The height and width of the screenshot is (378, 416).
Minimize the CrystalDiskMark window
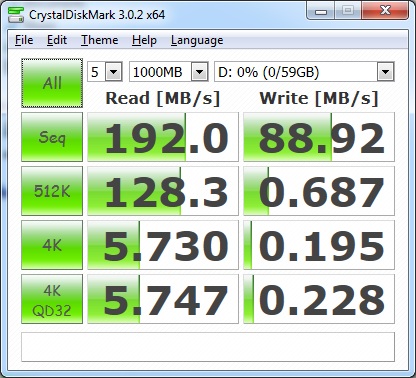[321, 12]
